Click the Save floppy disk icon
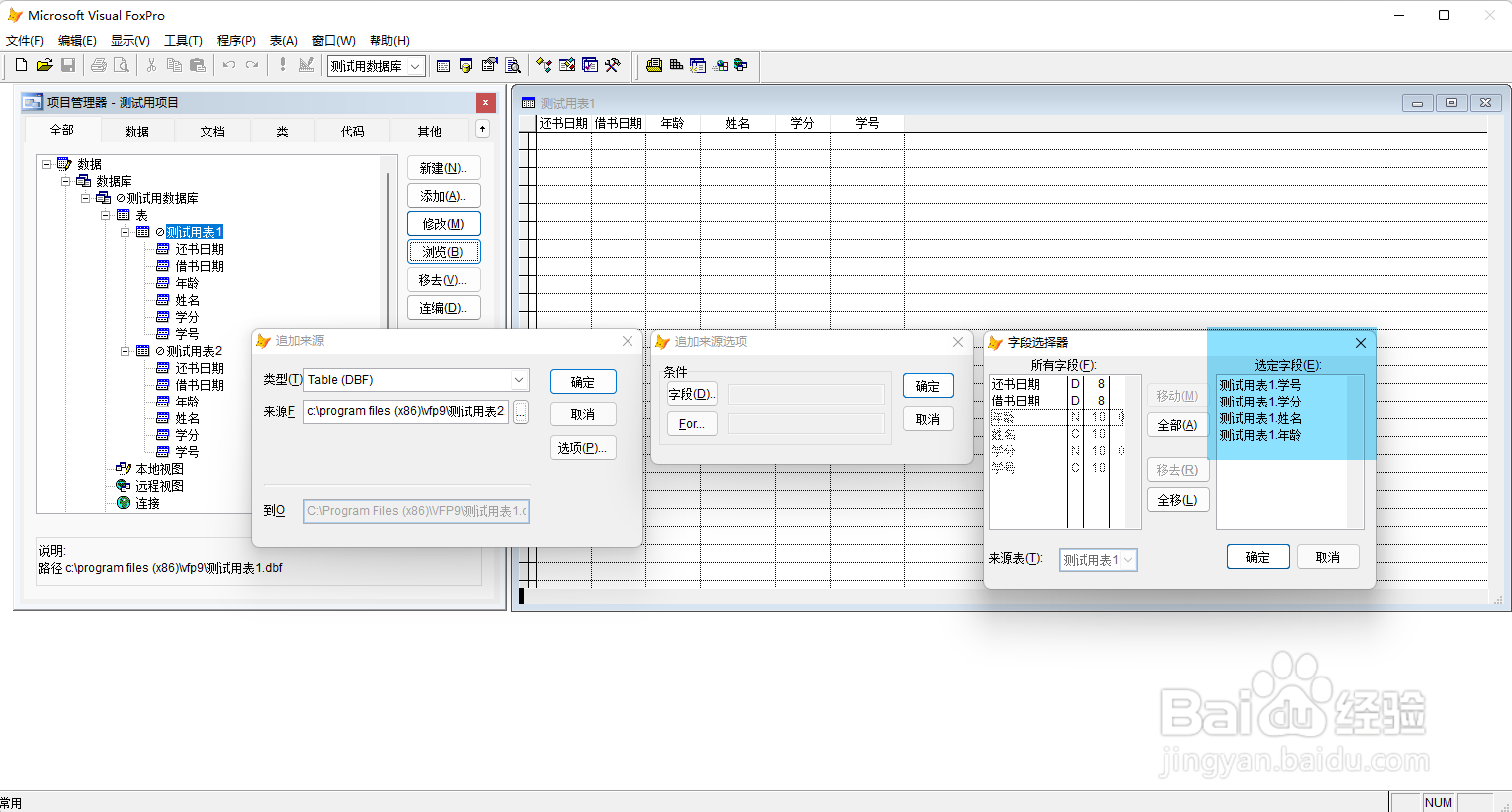This screenshot has width=1512, height=812. coord(68,65)
